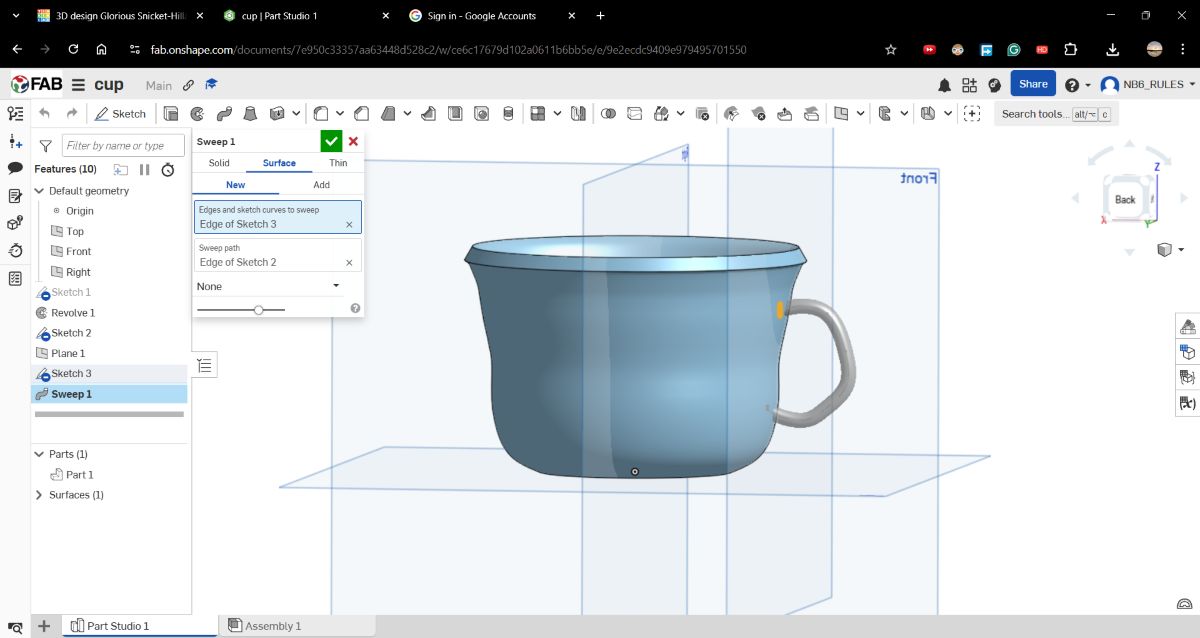Open the Shell tool
Screen dimensions: 1200x638
pos(453,113)
